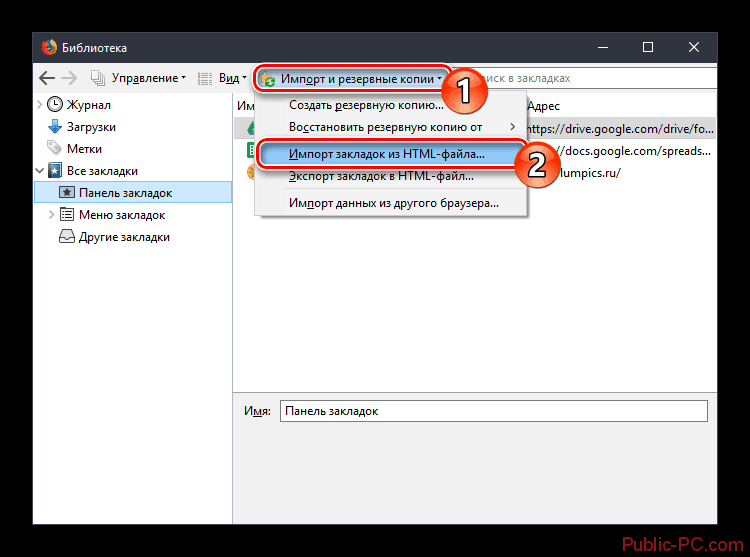750x557 pixels.
Task: Open the Вид dropdown menu
Action: [x=232, y=78]
